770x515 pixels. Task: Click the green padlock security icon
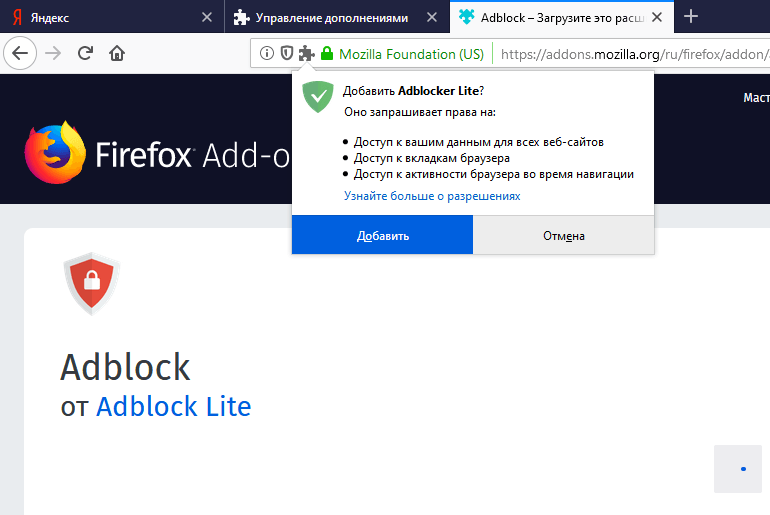327,53
